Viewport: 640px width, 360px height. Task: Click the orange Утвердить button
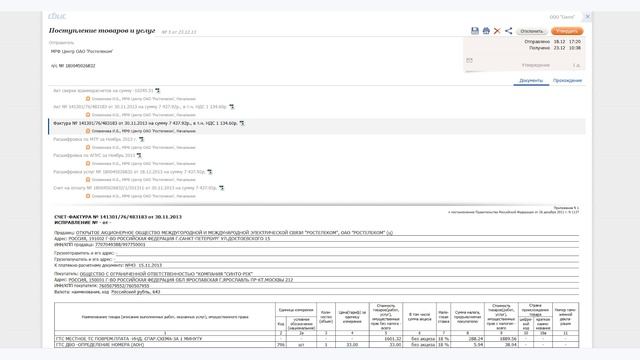coord(567,31)
